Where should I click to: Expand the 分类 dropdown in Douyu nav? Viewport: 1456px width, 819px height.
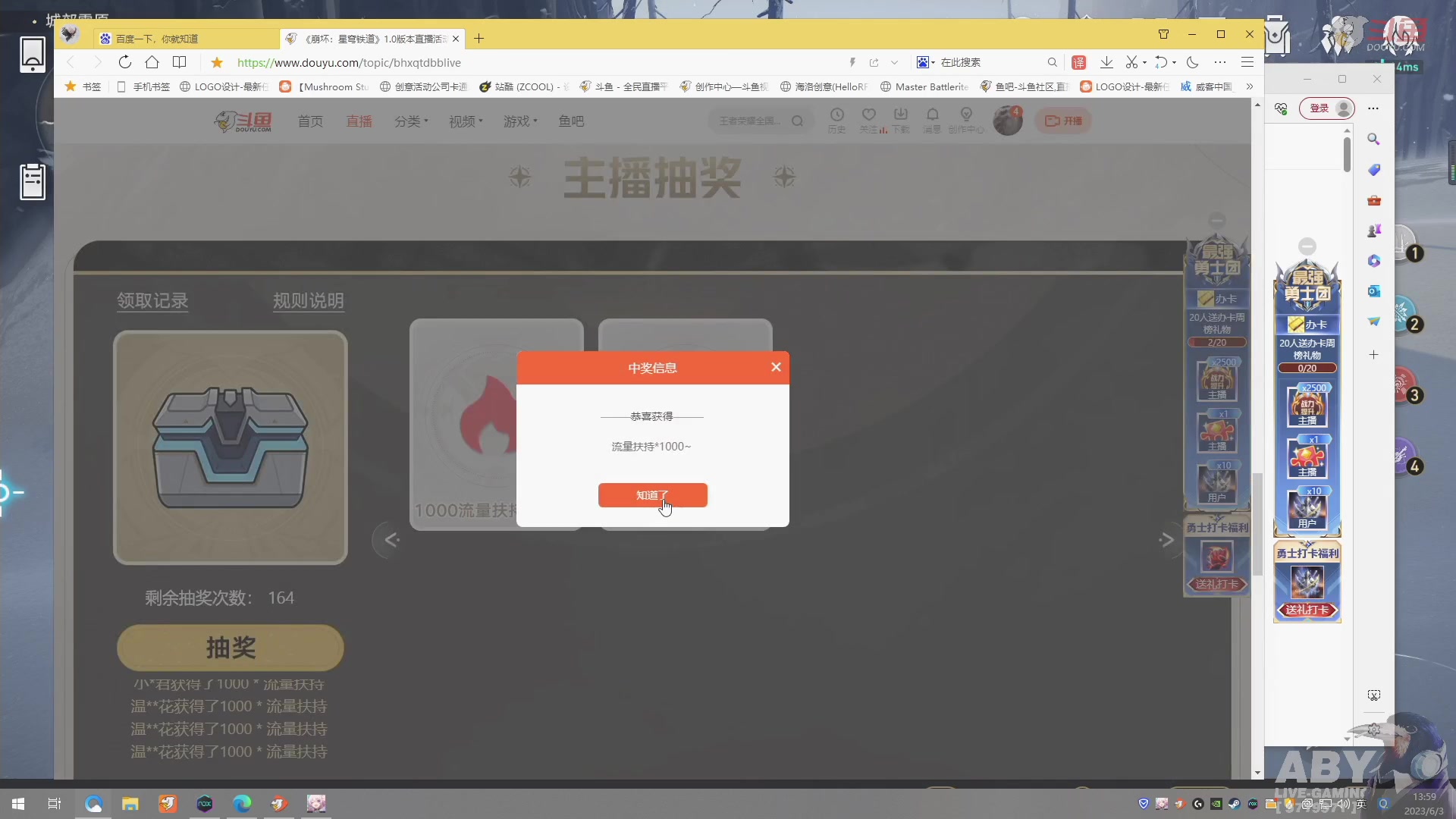(411, 121)
